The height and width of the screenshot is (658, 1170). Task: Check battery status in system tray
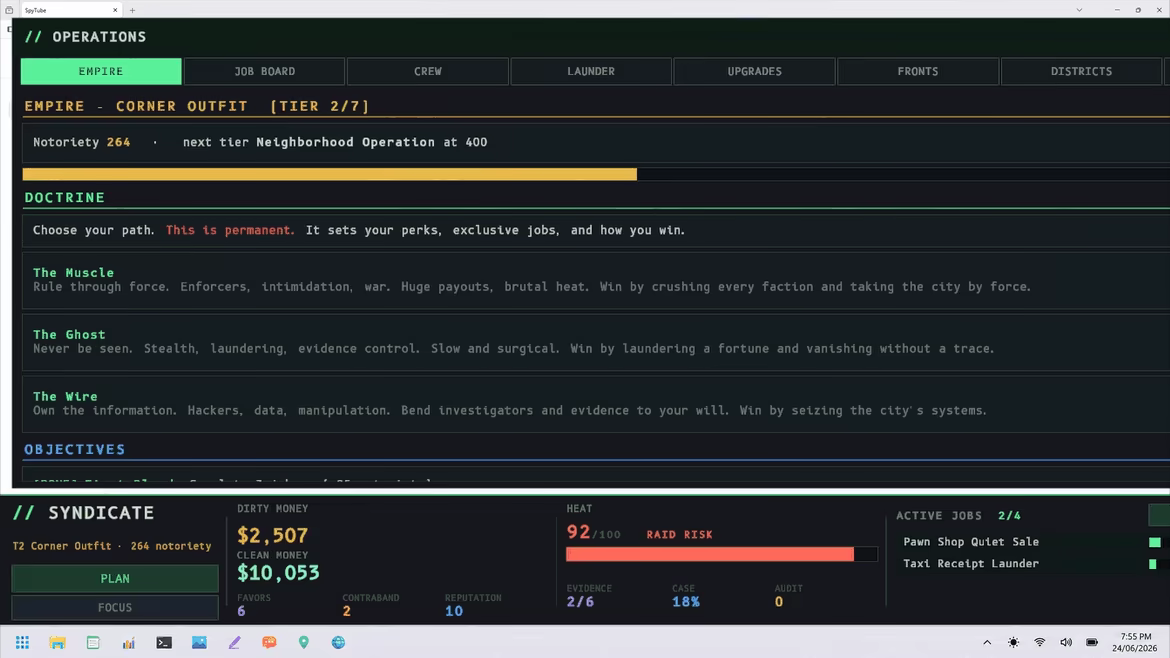click(x=1092, y=642)
